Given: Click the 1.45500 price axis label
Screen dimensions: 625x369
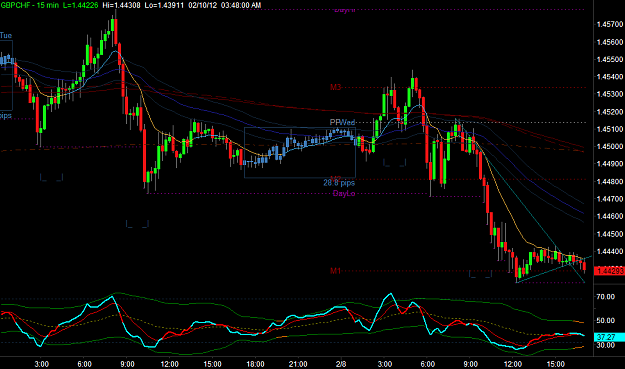Looking at the screenshot, I should pyautogui.click(x=609, y=59).
